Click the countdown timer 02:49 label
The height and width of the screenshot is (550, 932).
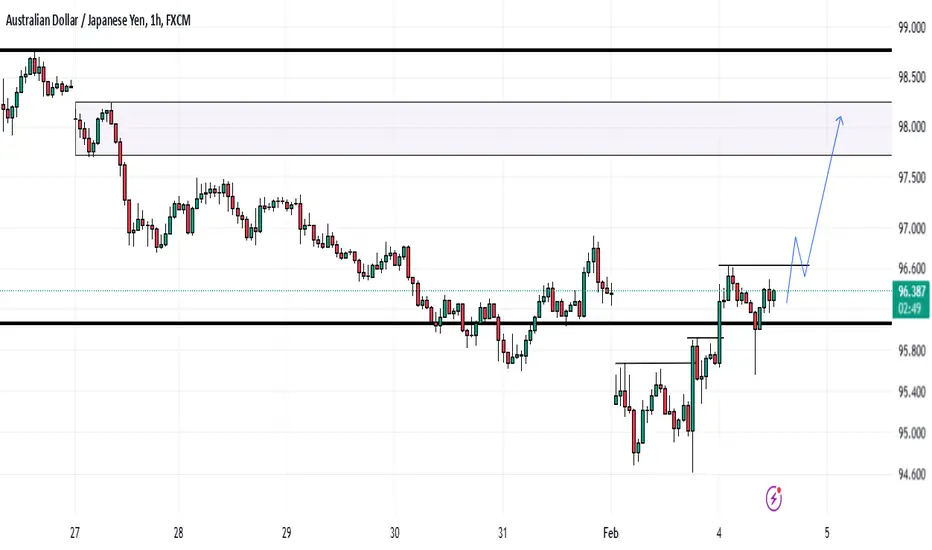[909, 308]
